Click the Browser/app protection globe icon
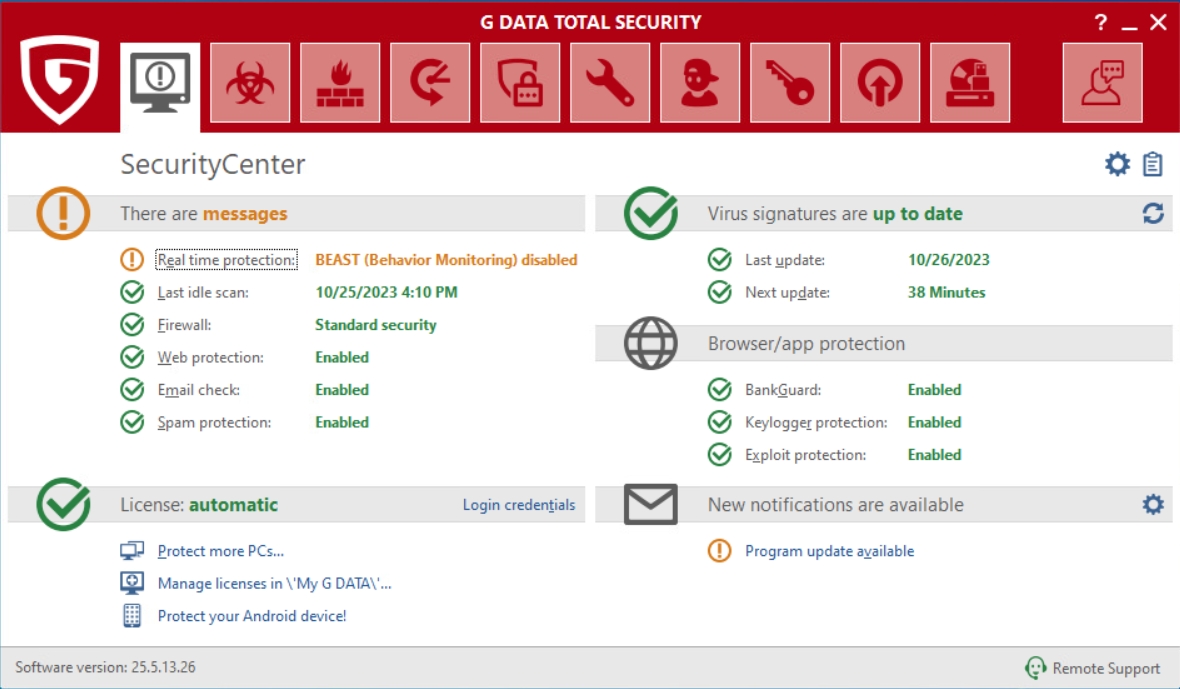 pyautogui.click(x=651, y=343)
